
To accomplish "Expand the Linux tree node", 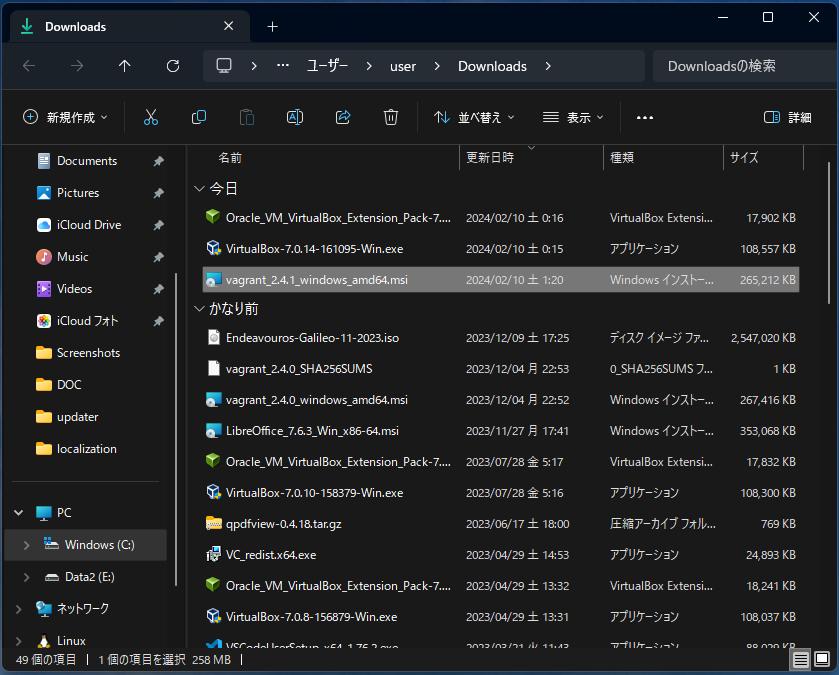I will 18,641.
